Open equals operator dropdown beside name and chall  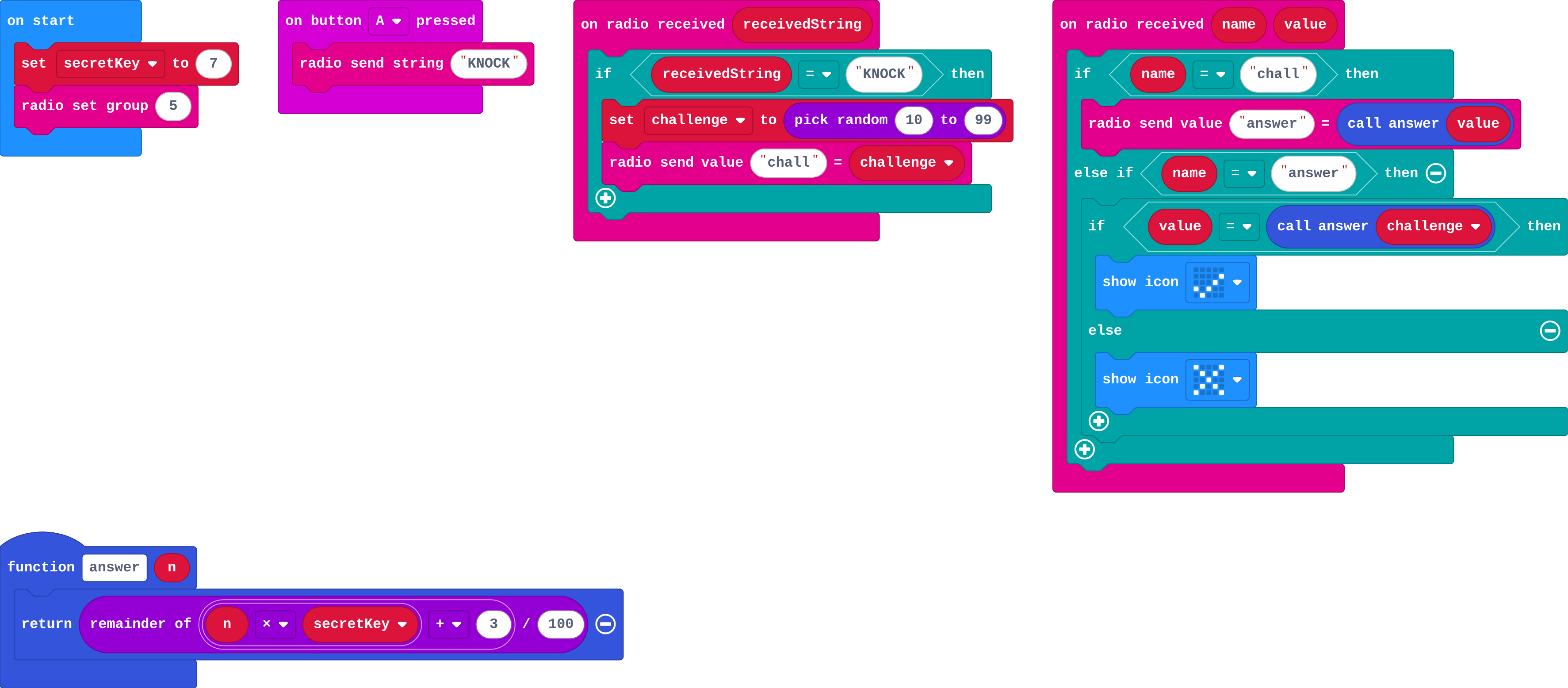tap(1212, 74)
